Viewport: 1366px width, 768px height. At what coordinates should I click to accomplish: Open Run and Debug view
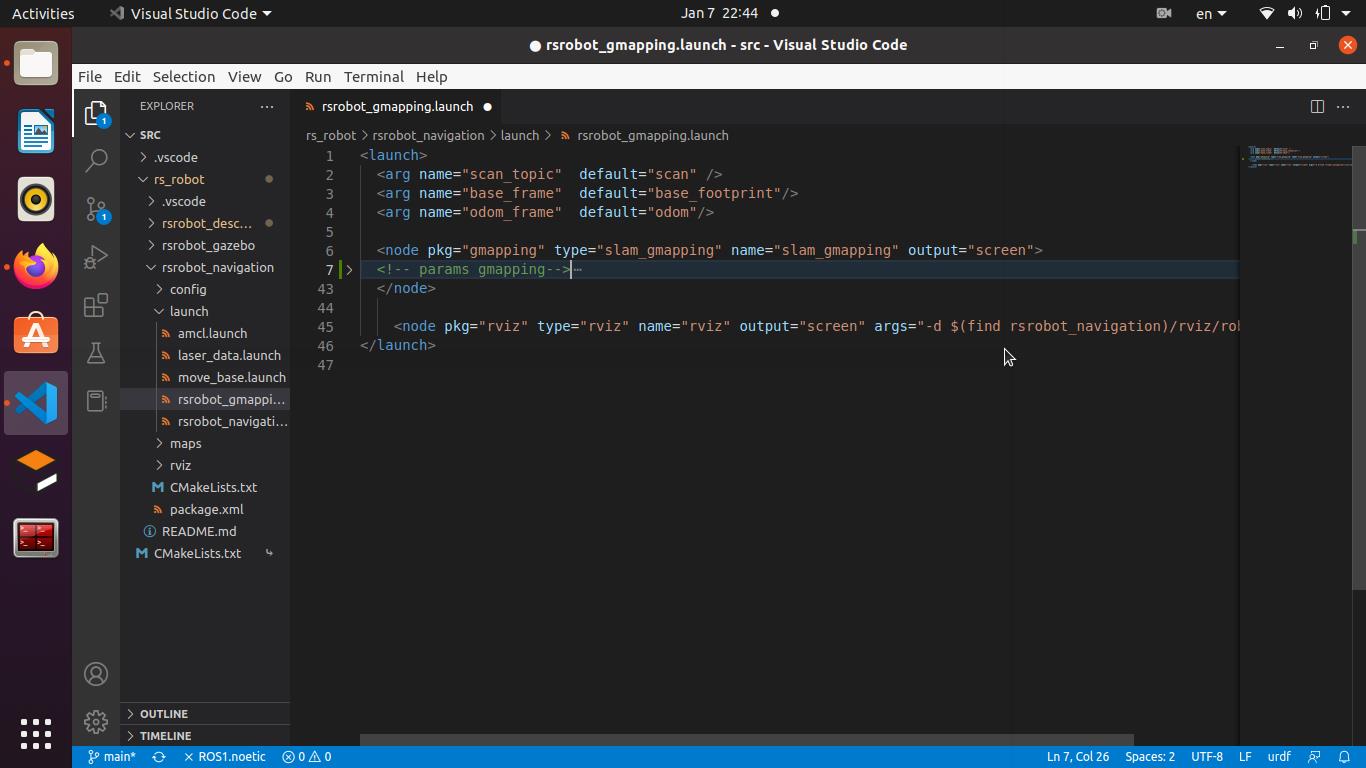click(x=96, y=257)
